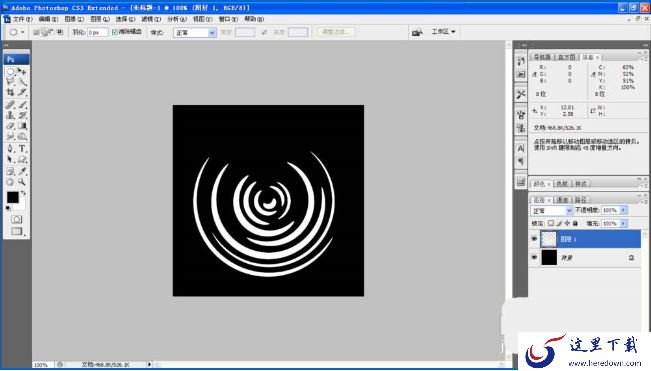Image resolution: width=651 pixels, height=371 pixels.
Task: Hide the selected blue-highlighted layer via its eye icon
Action: (534, 239)
